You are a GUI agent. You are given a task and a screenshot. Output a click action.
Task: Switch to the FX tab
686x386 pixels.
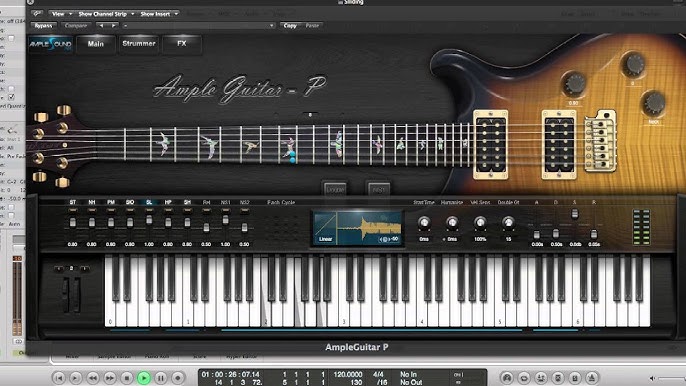182,44
